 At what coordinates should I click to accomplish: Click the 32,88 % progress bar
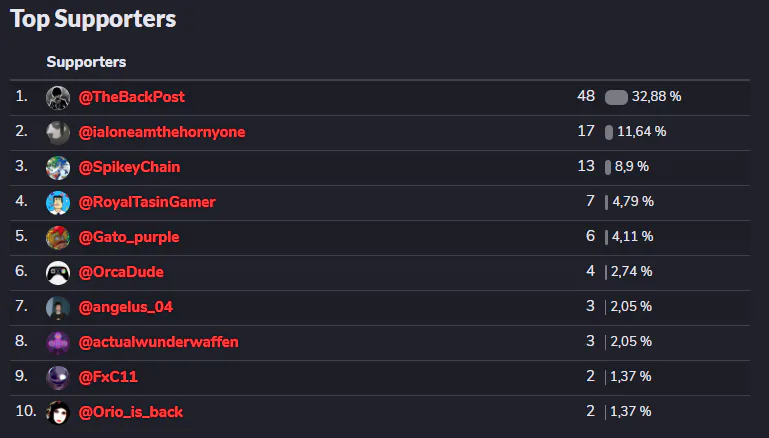(x=616, y=97)
